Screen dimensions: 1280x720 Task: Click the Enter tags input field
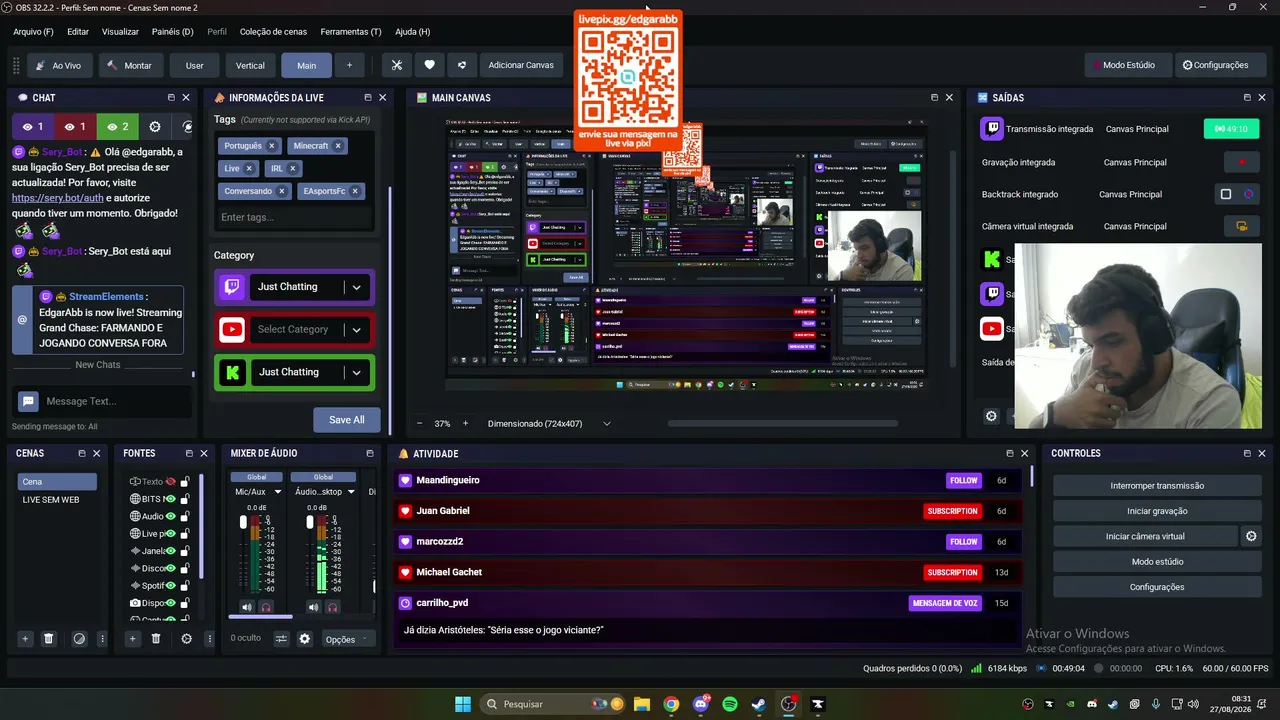coord(294,217)
